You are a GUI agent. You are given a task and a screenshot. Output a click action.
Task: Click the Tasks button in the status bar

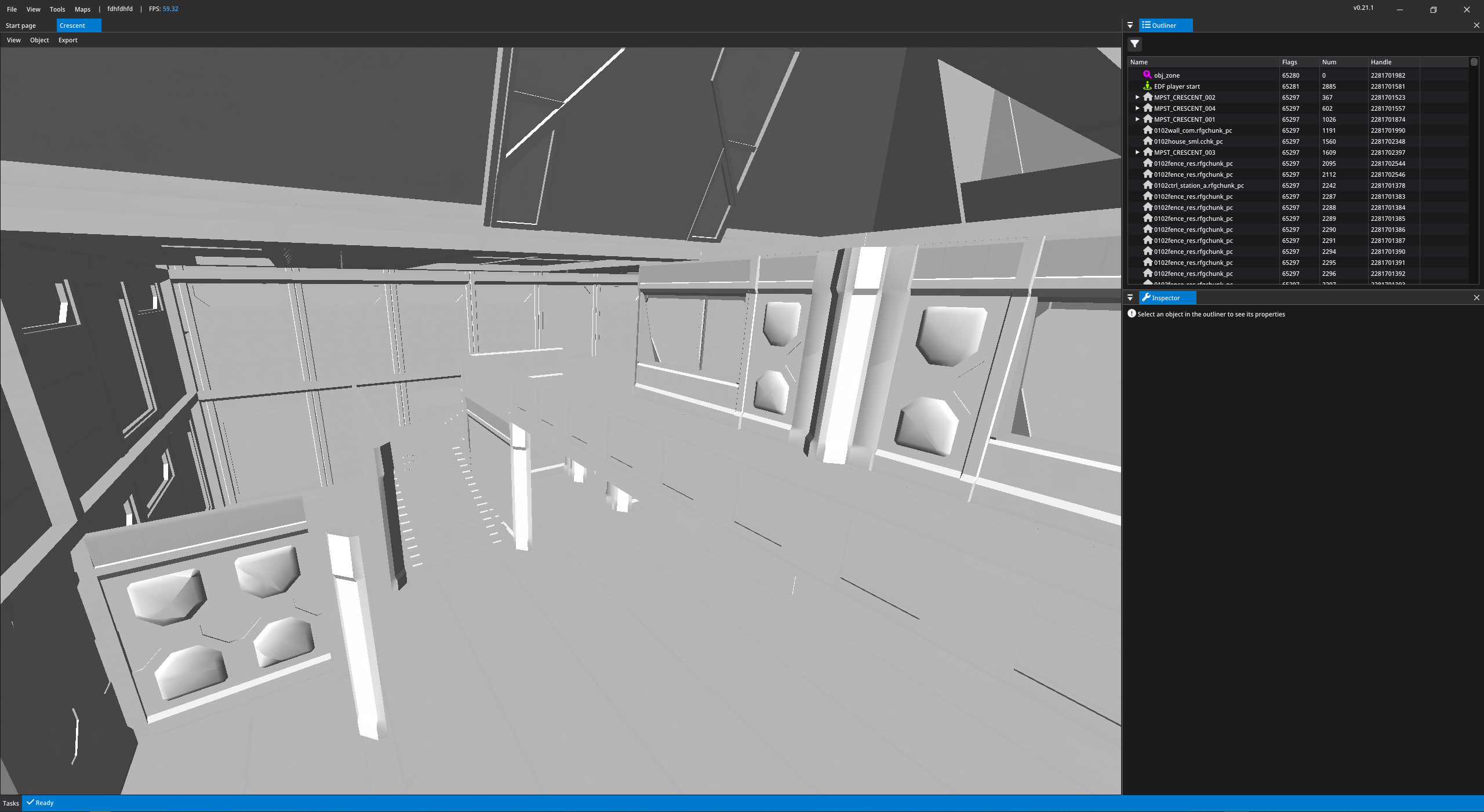pos(10,803)
